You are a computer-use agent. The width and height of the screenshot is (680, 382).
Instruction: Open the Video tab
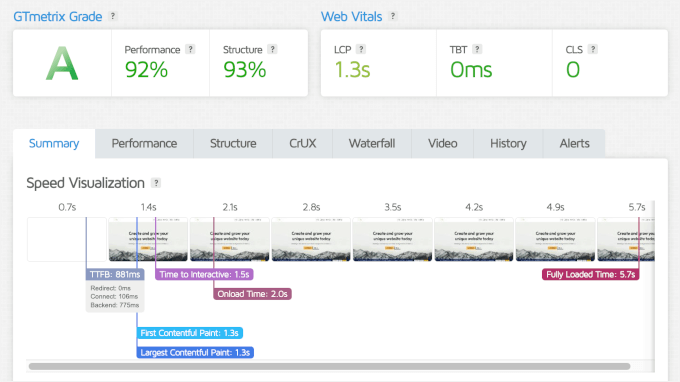443,144
